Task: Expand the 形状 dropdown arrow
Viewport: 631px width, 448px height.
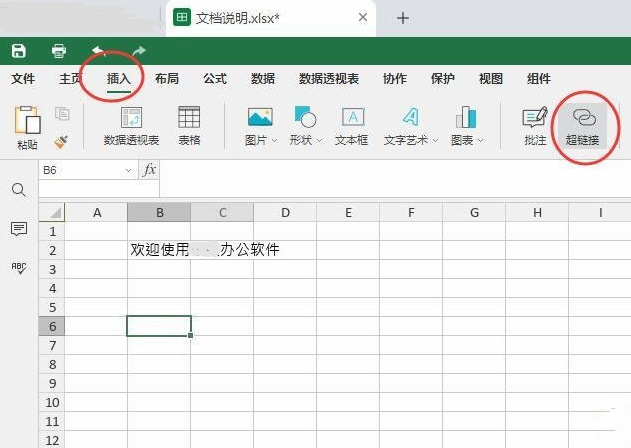Action: 320,140
